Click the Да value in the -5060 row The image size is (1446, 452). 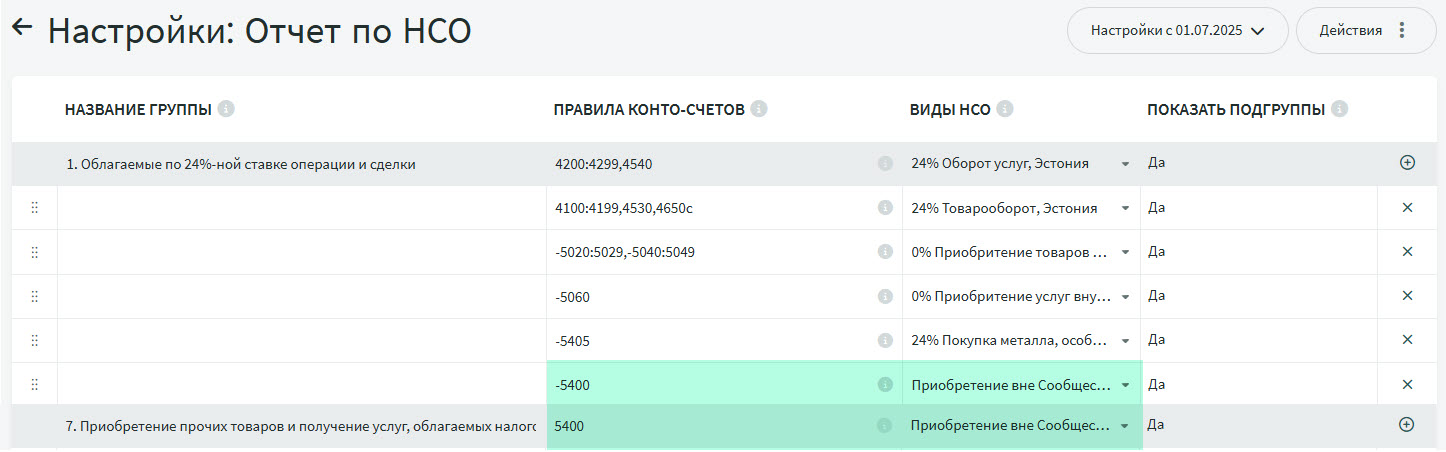[1157, 296]
